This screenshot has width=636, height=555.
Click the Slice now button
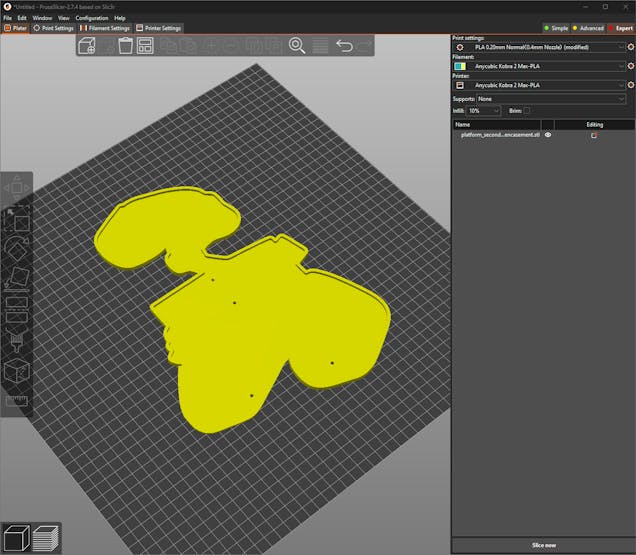click(543, 545)
